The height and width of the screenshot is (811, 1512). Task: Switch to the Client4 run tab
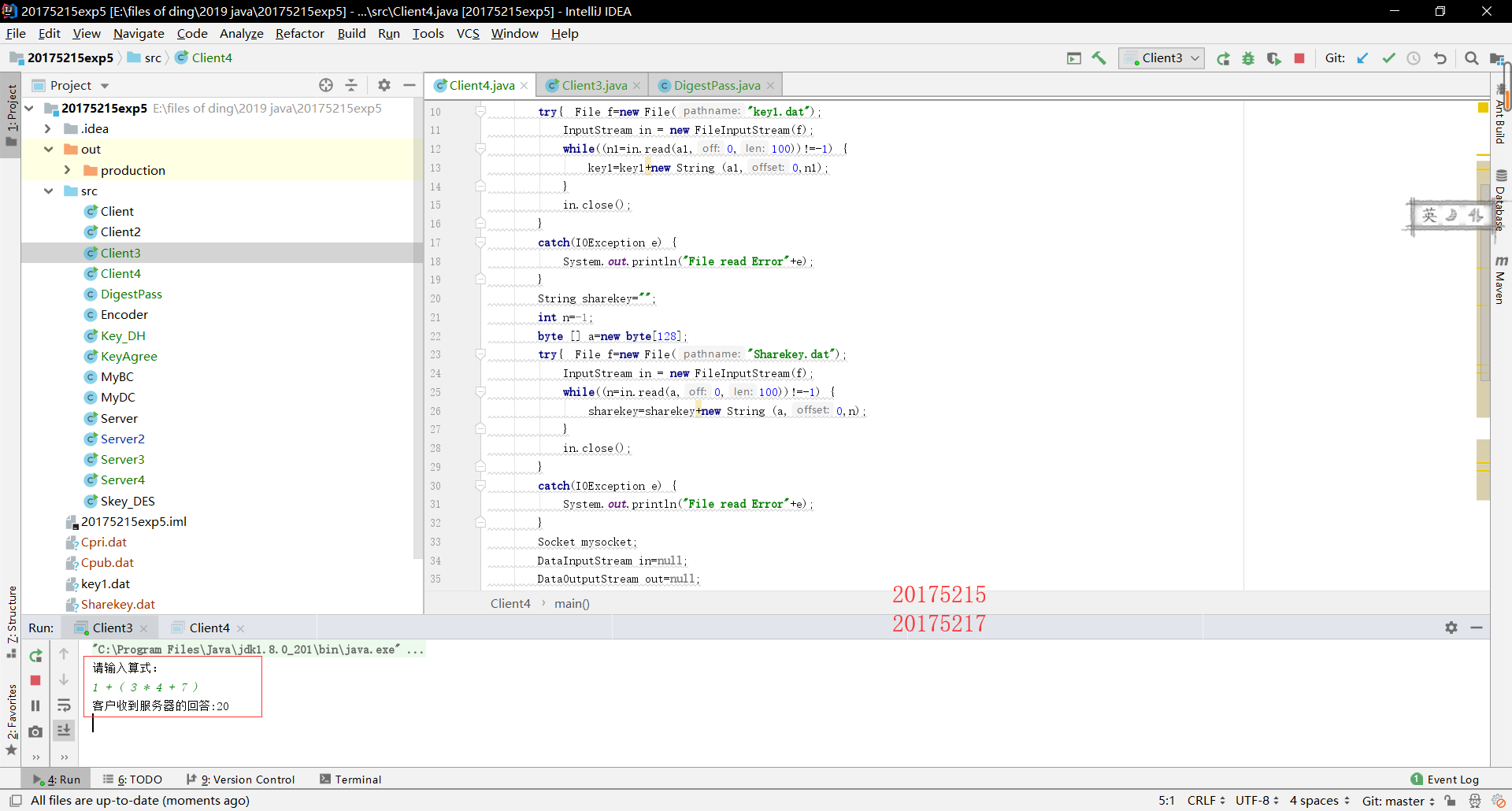pyautogui.click(x=209, y=628)
